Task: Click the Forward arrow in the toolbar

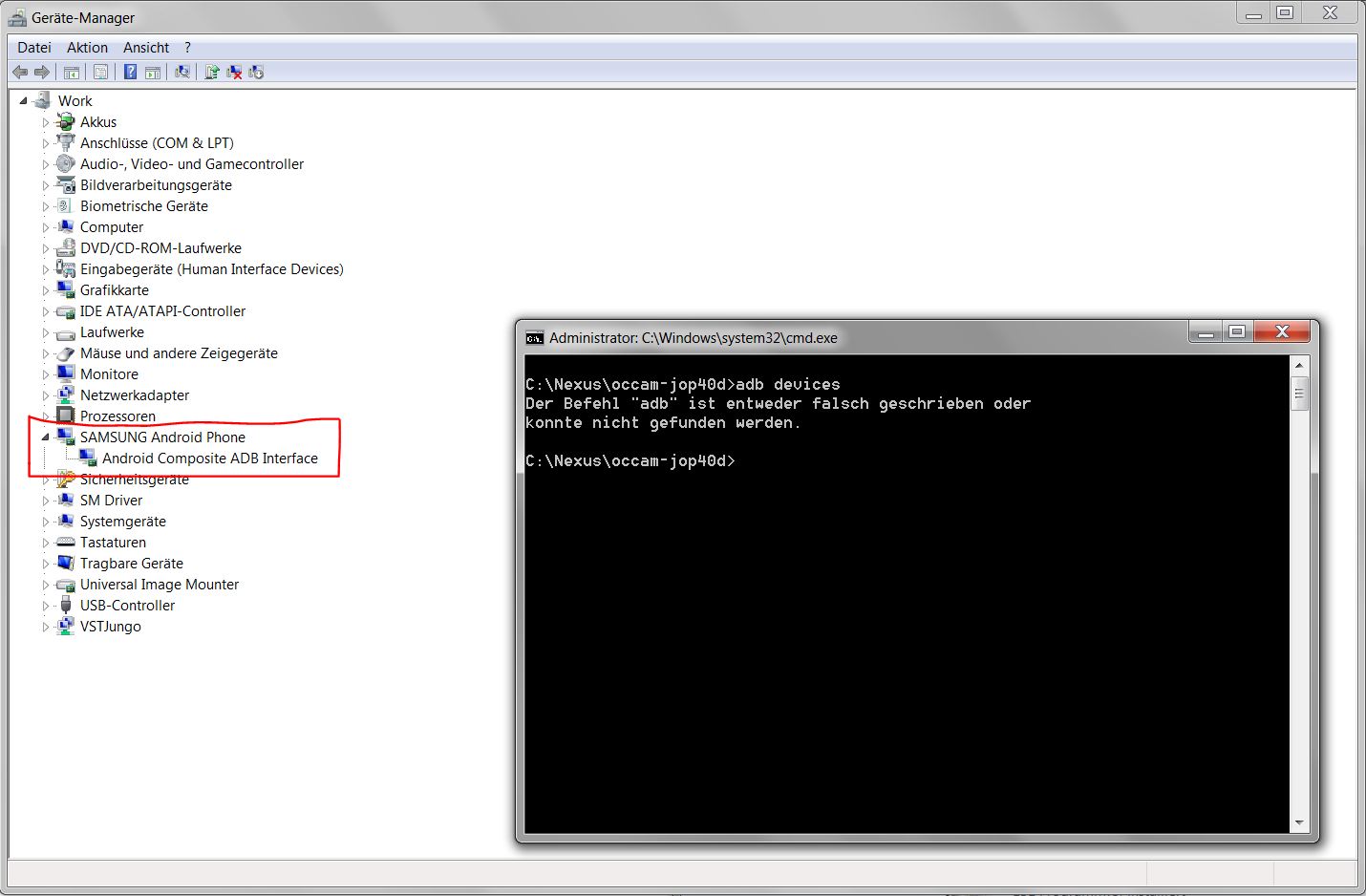Action: (42, 72)
